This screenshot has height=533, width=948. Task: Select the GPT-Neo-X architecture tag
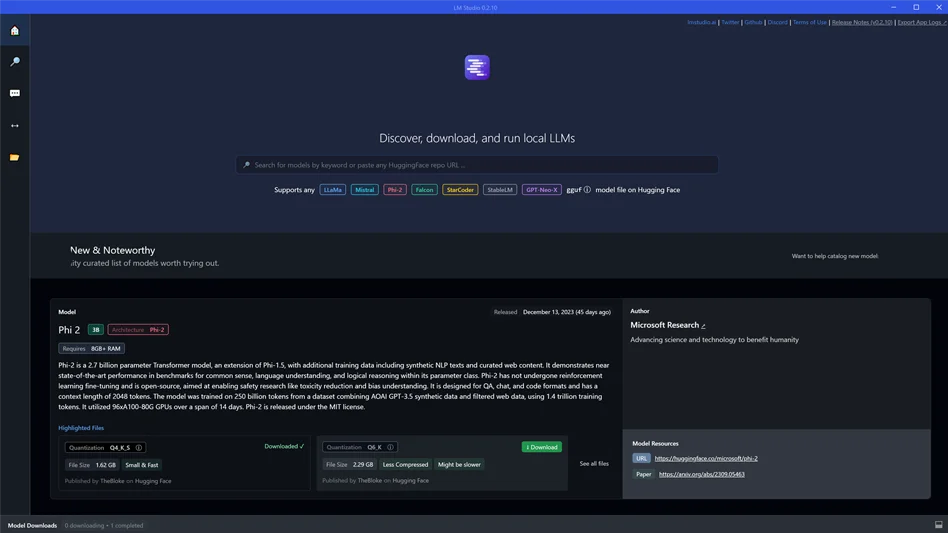542,190
